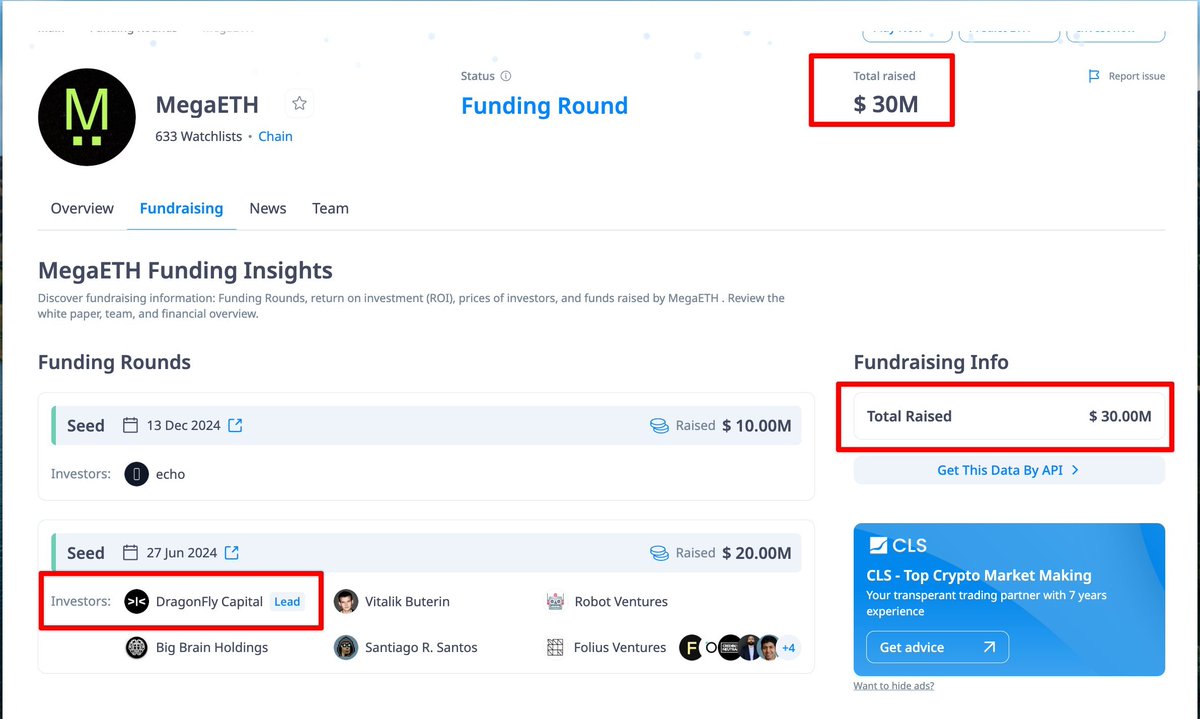Switch to the Overview tab
Screen dimensions: 1200x719
[82, 208]
